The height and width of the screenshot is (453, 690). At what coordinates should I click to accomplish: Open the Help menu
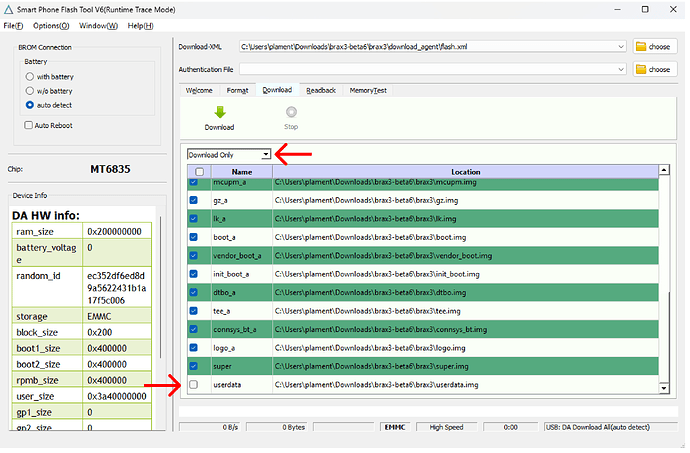pyautogui.click(x=140, y=26)
